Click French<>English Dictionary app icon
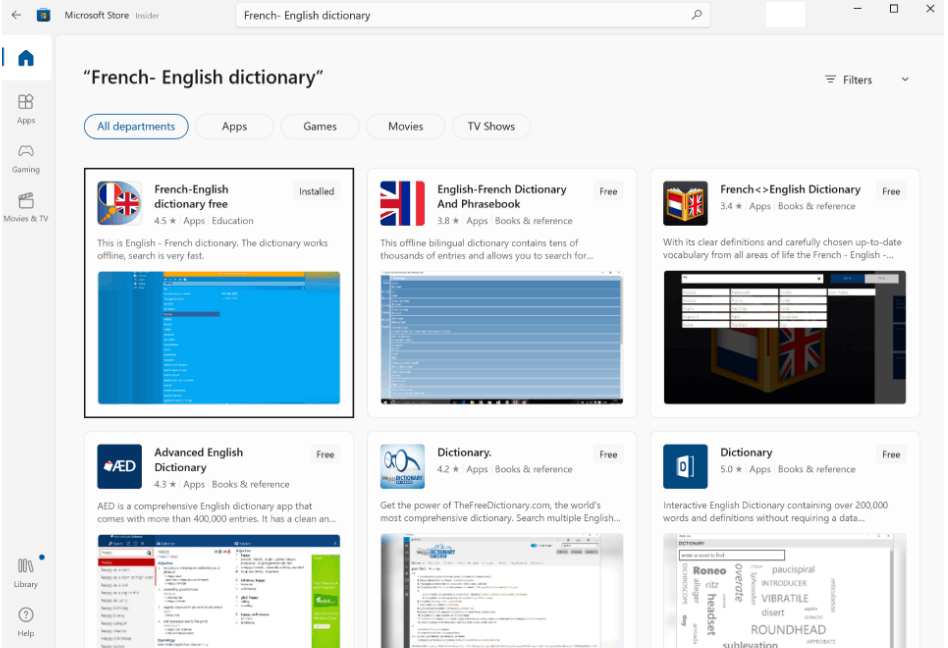The width and height of the screenshot is (948, 648). (x=685, y=203)
